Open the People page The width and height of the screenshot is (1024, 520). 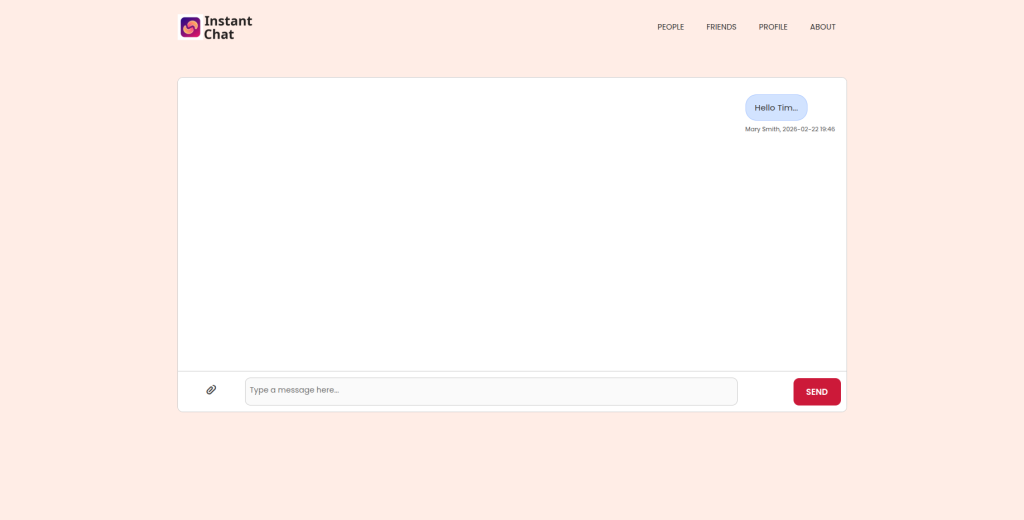[x=670, y=27]
